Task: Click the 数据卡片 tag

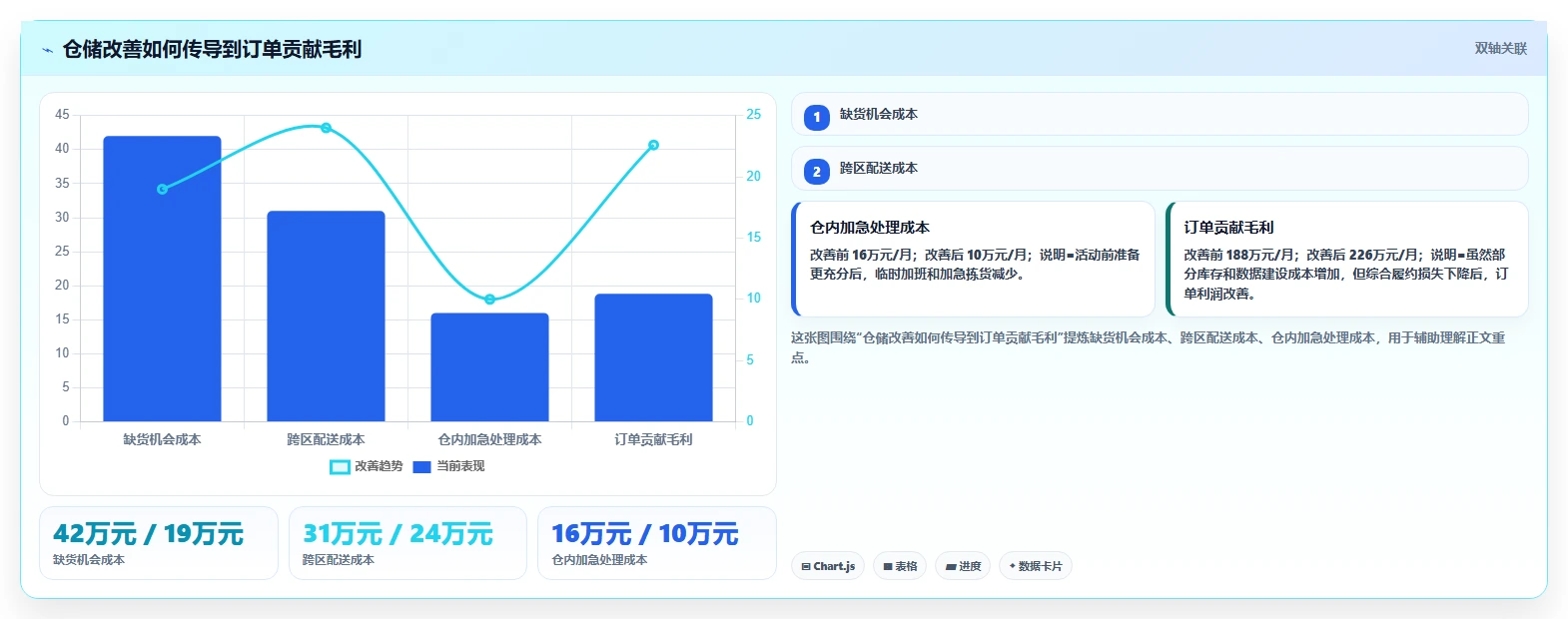Action: (1036, 566)
